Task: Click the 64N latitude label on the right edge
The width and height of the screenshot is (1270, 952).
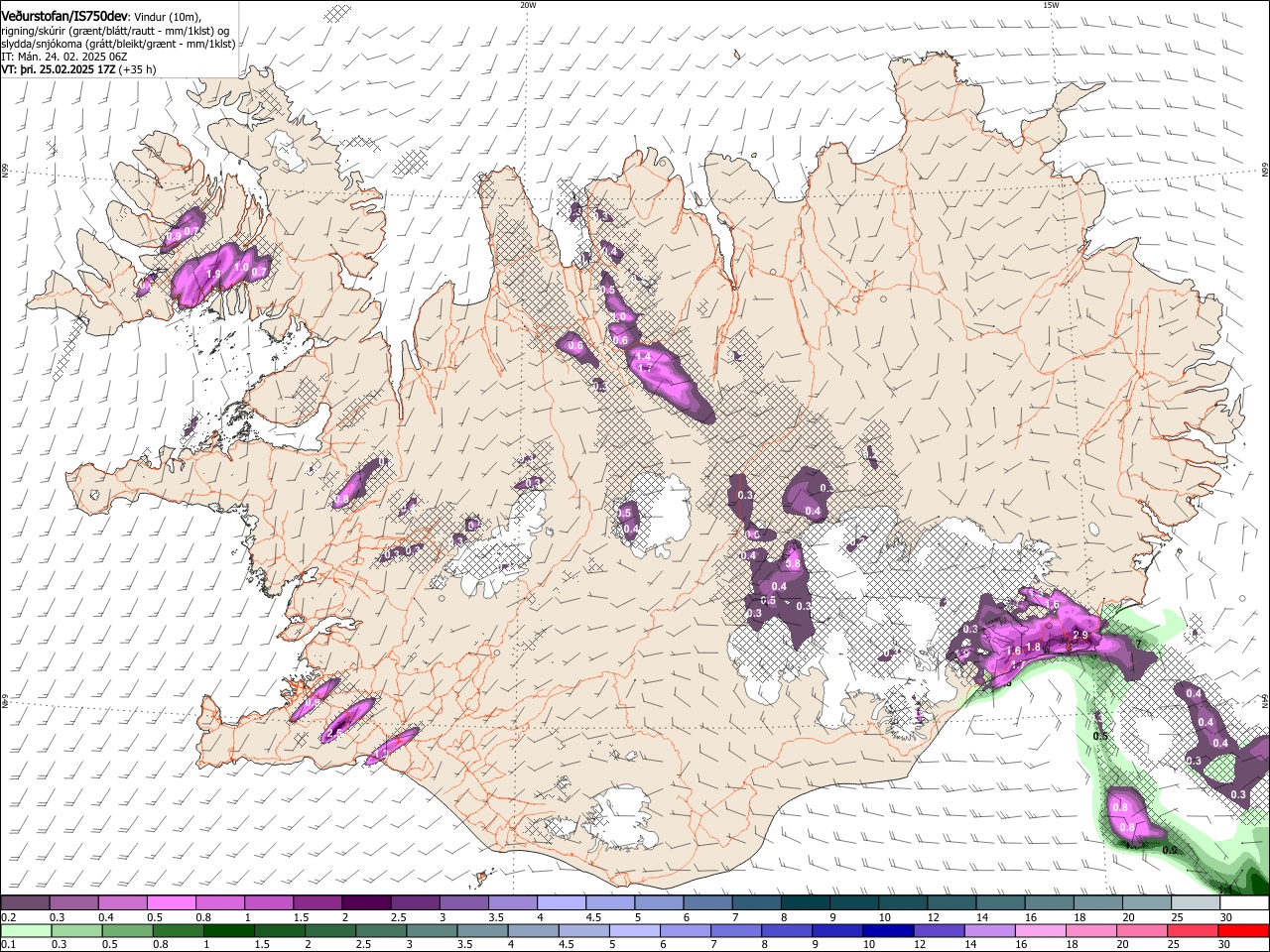Action: click(1265, 701)
